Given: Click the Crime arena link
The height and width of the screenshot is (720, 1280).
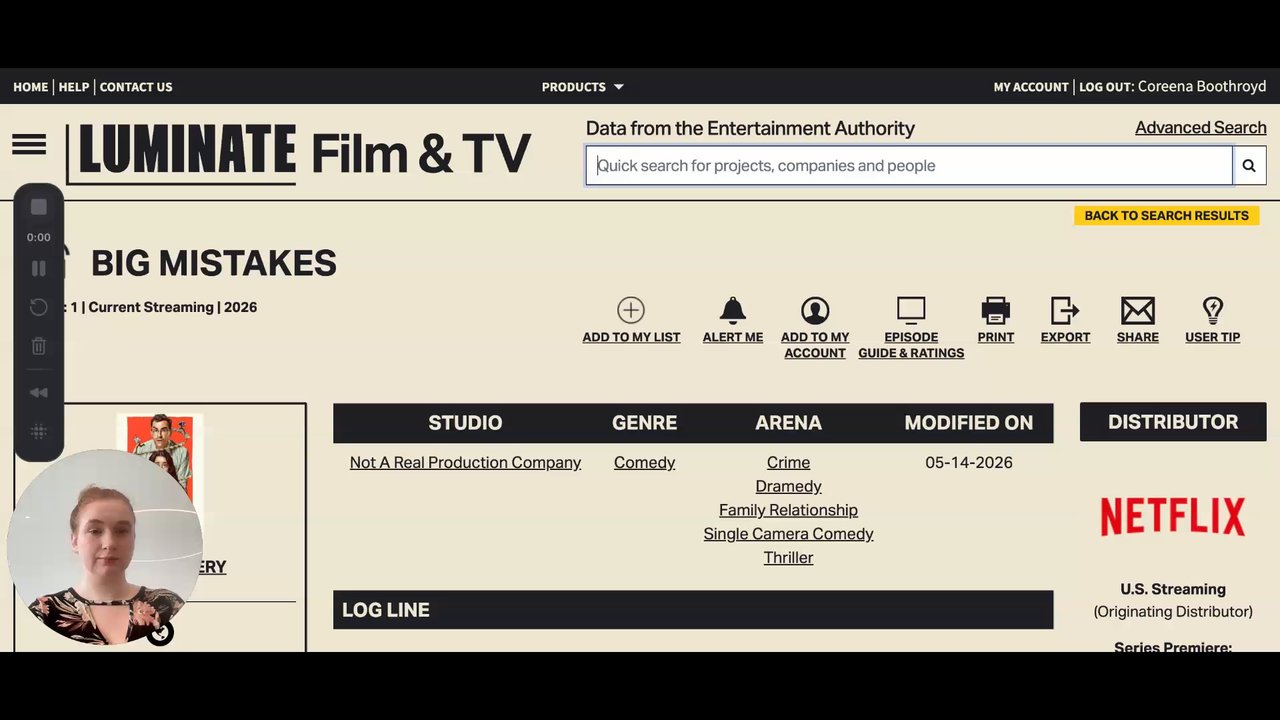Looking at the screenshot, I should pyautogui.click(x=788, y=463).
